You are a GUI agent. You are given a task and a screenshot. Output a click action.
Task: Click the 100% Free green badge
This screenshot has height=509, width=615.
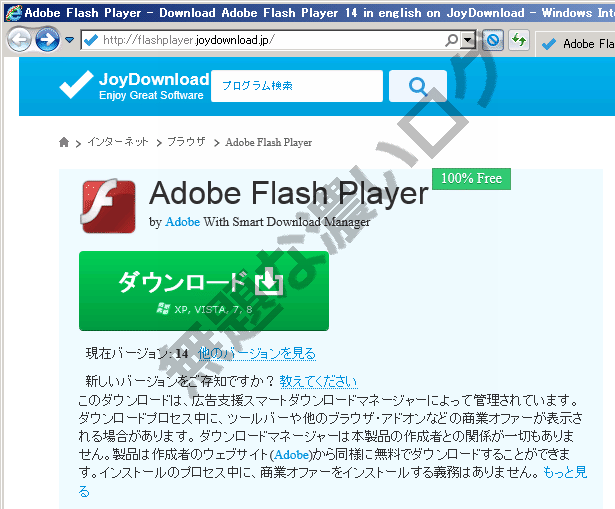point(471,179)
